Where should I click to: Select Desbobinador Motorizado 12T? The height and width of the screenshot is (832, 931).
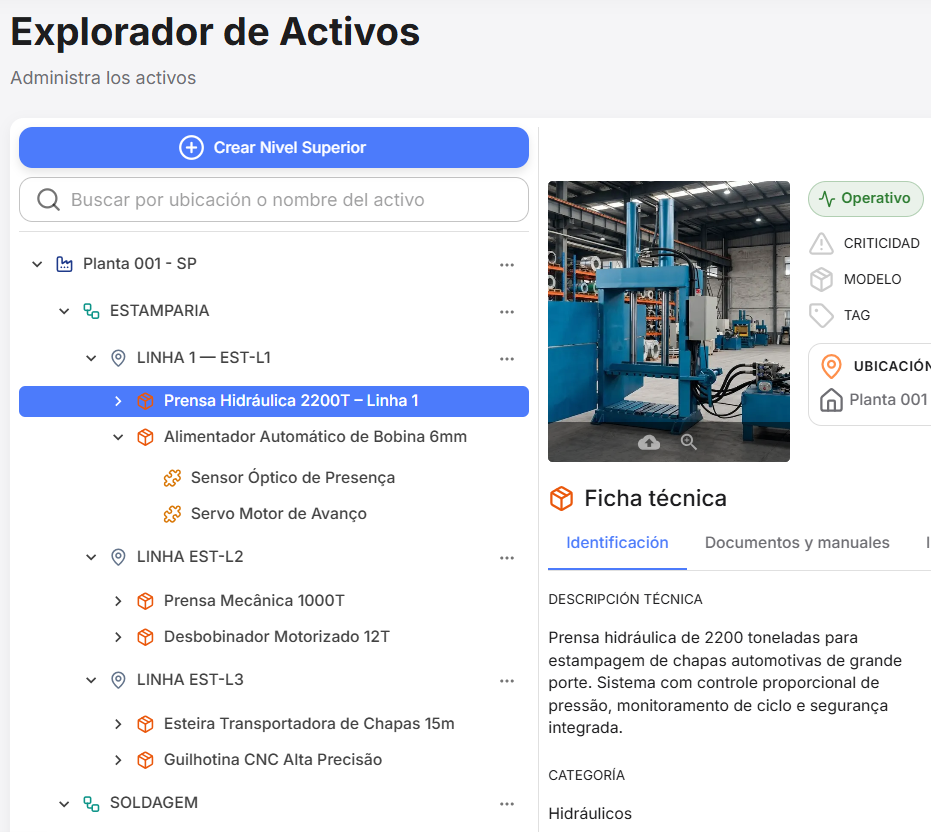pos(277,637)
